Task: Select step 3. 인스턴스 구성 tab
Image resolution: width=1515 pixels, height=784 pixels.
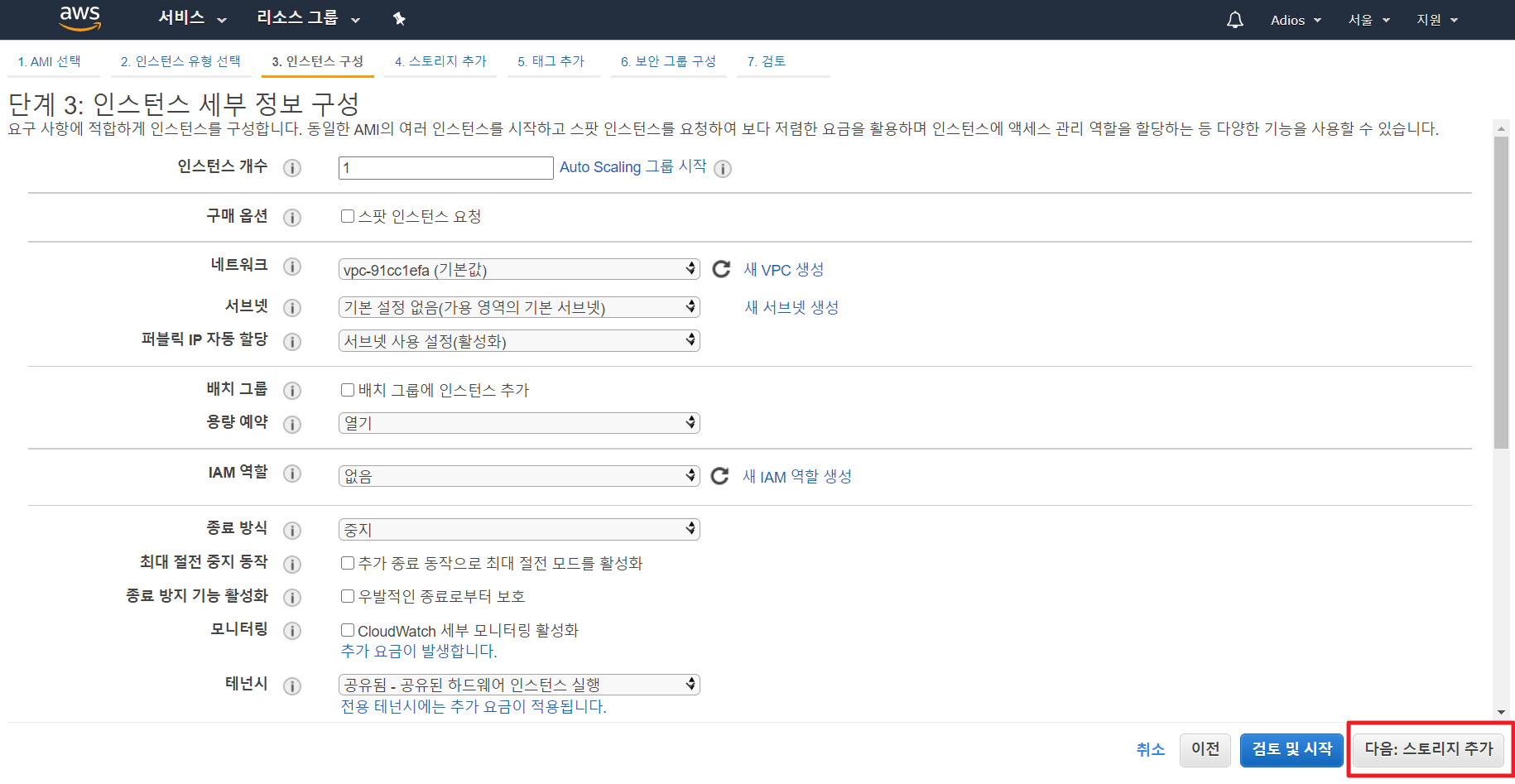Action: [x=318, y=61]
